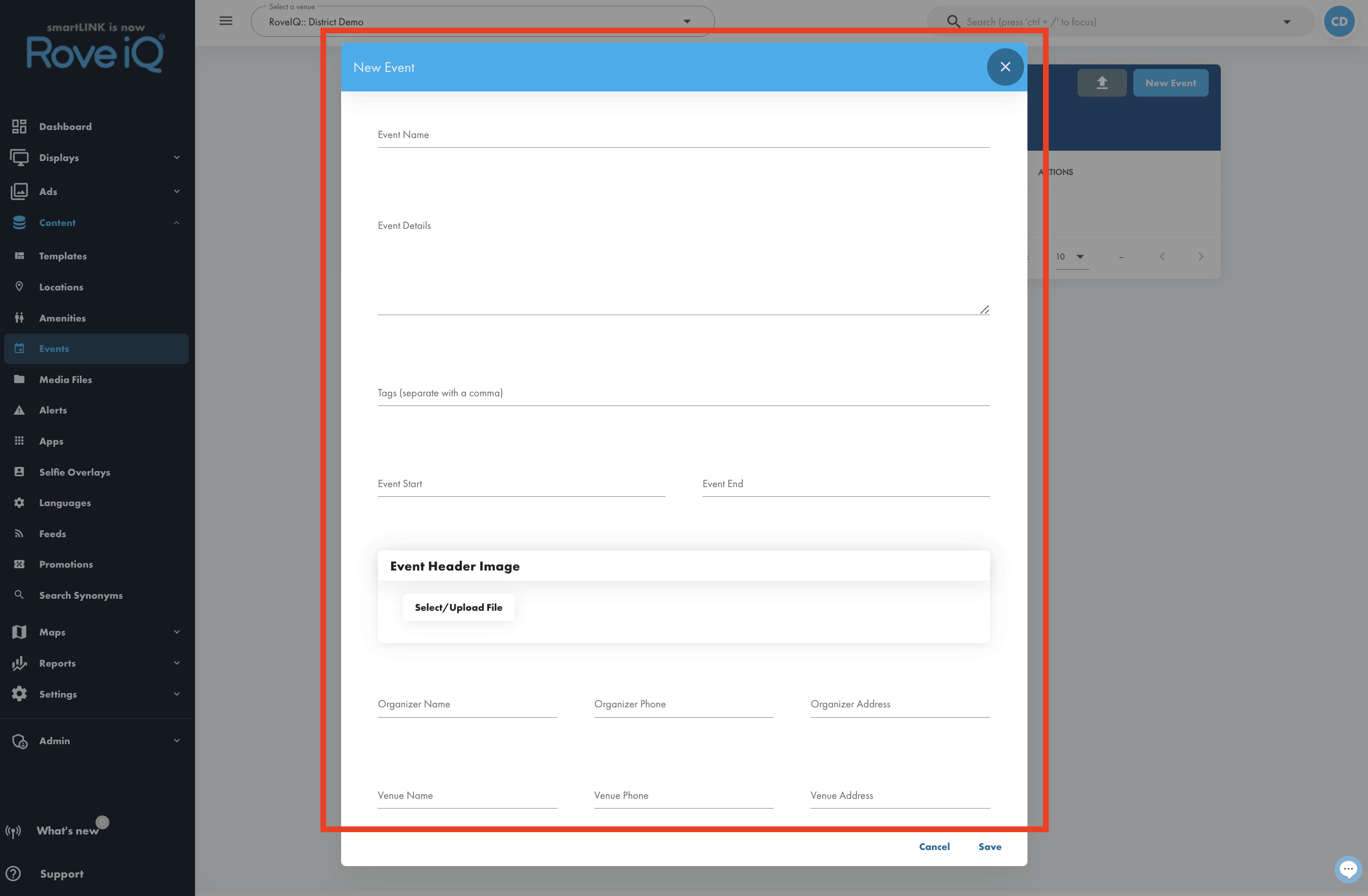Click the Support question mark icon
The width and height of the screenshot is (1368, 896).
[x=13, y=874]
